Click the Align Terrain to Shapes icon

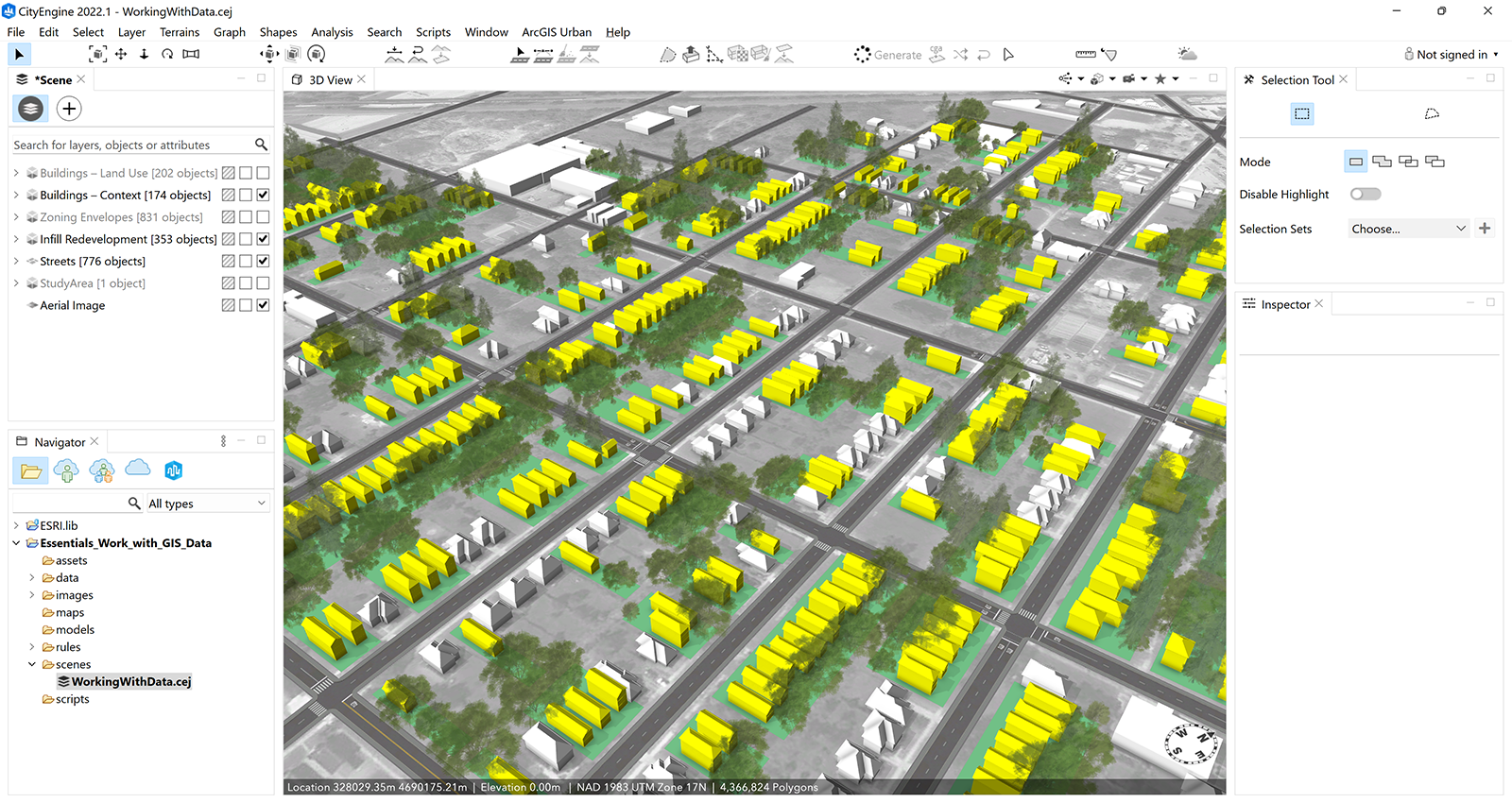click(395, 54)
